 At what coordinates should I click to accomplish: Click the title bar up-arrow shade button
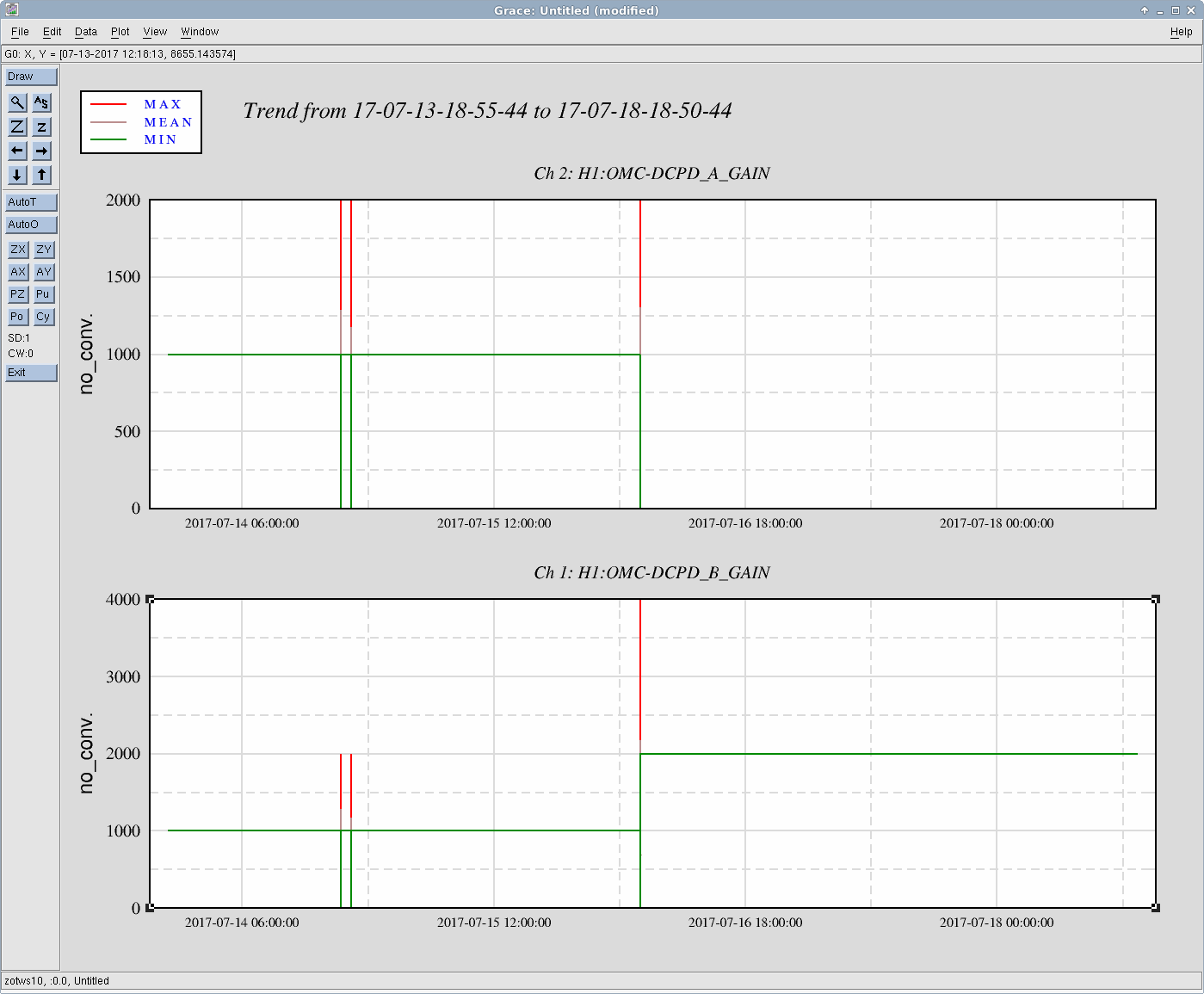(x=1145, y=10)
